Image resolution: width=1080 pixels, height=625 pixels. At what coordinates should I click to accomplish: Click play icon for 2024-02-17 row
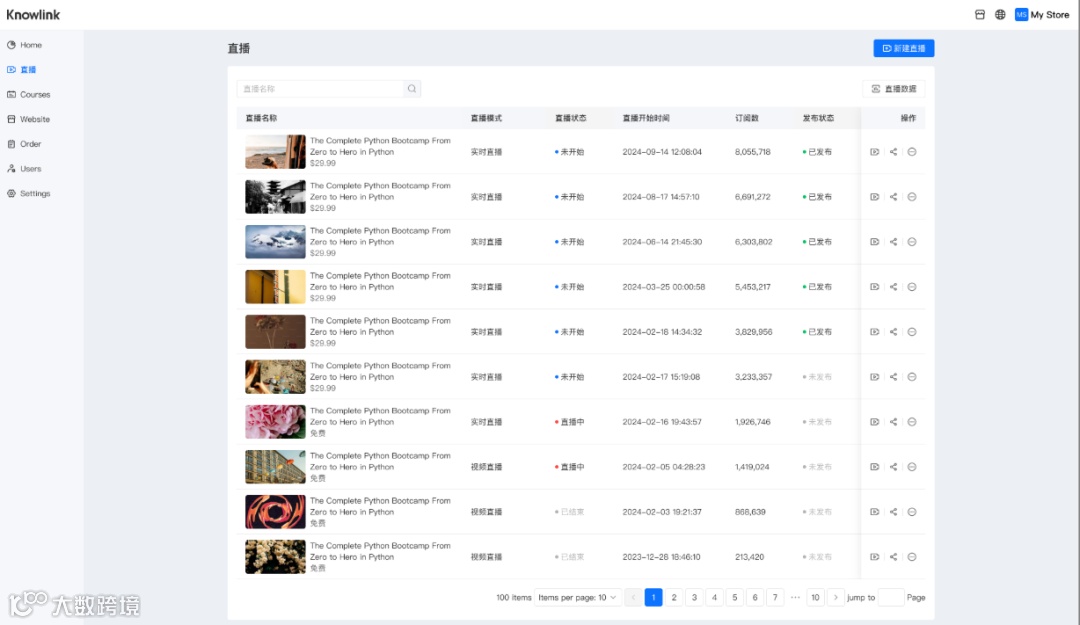(x=874, y=377)
